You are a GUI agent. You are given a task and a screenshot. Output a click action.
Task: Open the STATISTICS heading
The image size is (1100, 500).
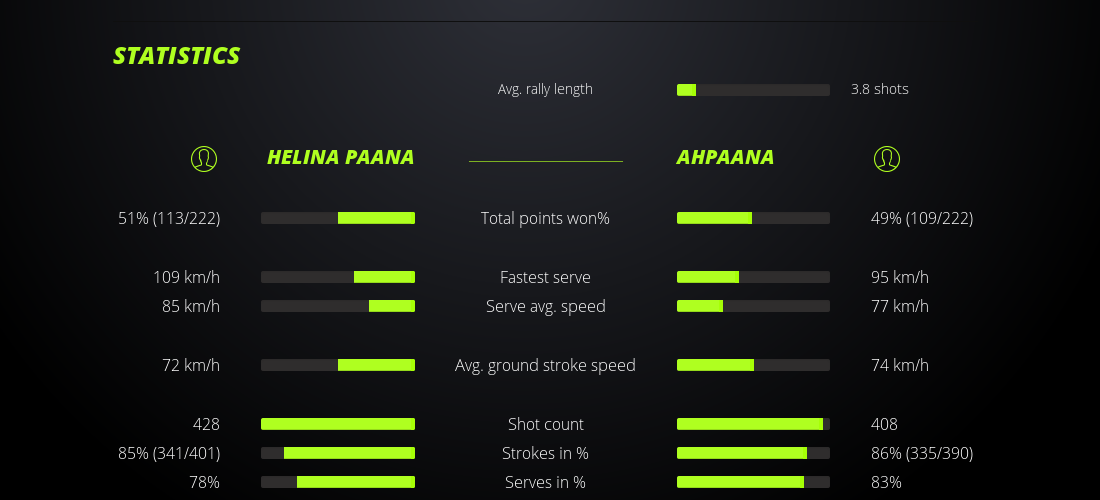176,56
